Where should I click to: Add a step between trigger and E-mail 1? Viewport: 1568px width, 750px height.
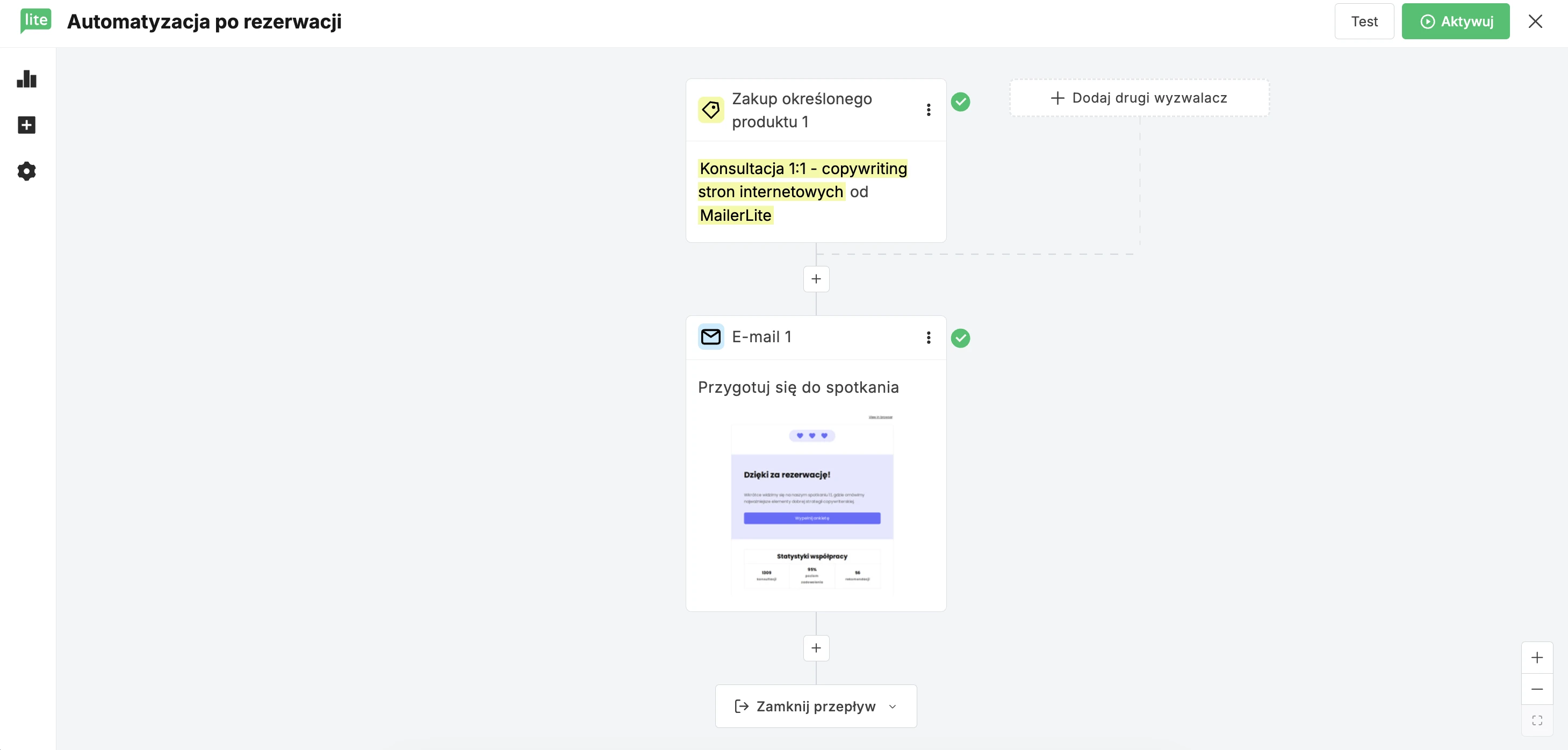tap(816, 279)
